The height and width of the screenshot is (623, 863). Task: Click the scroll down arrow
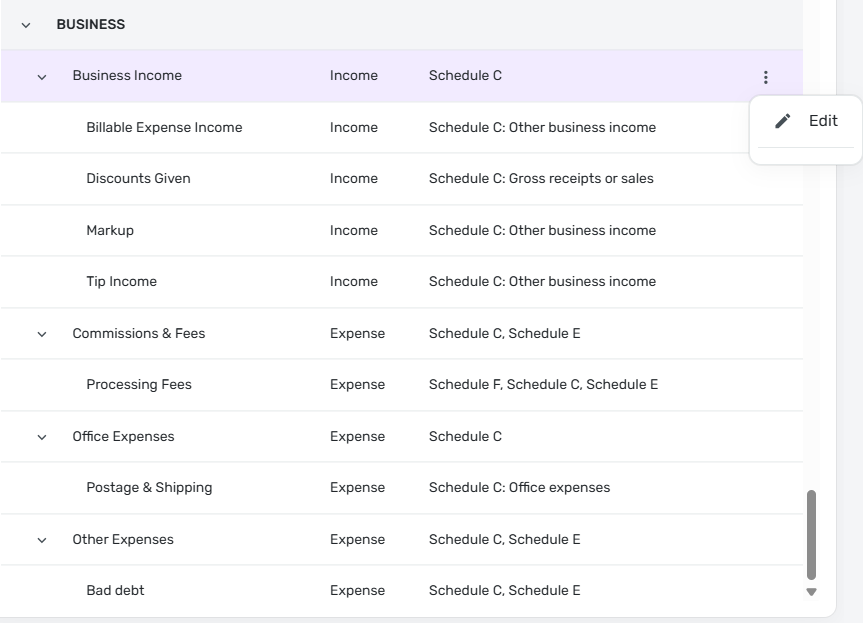811,592
